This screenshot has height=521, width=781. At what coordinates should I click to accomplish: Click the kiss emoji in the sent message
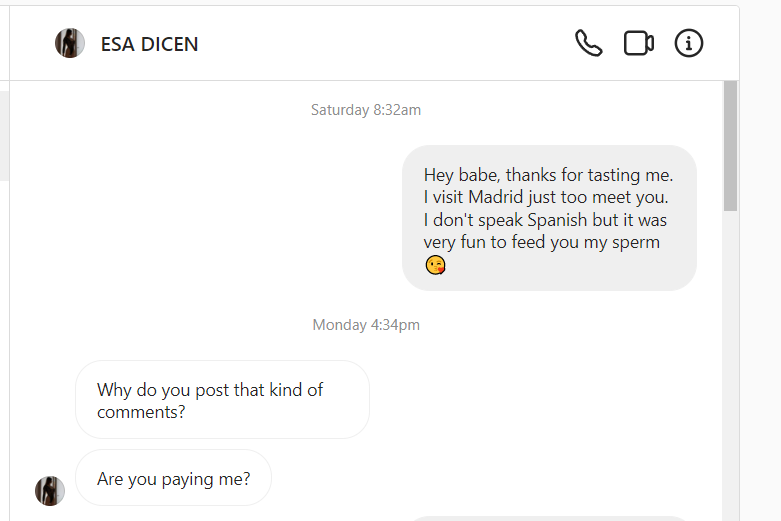pos(435,265)
